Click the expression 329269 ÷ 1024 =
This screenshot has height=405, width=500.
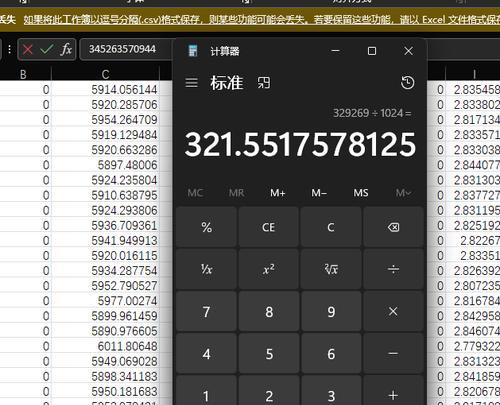(372, 113)
